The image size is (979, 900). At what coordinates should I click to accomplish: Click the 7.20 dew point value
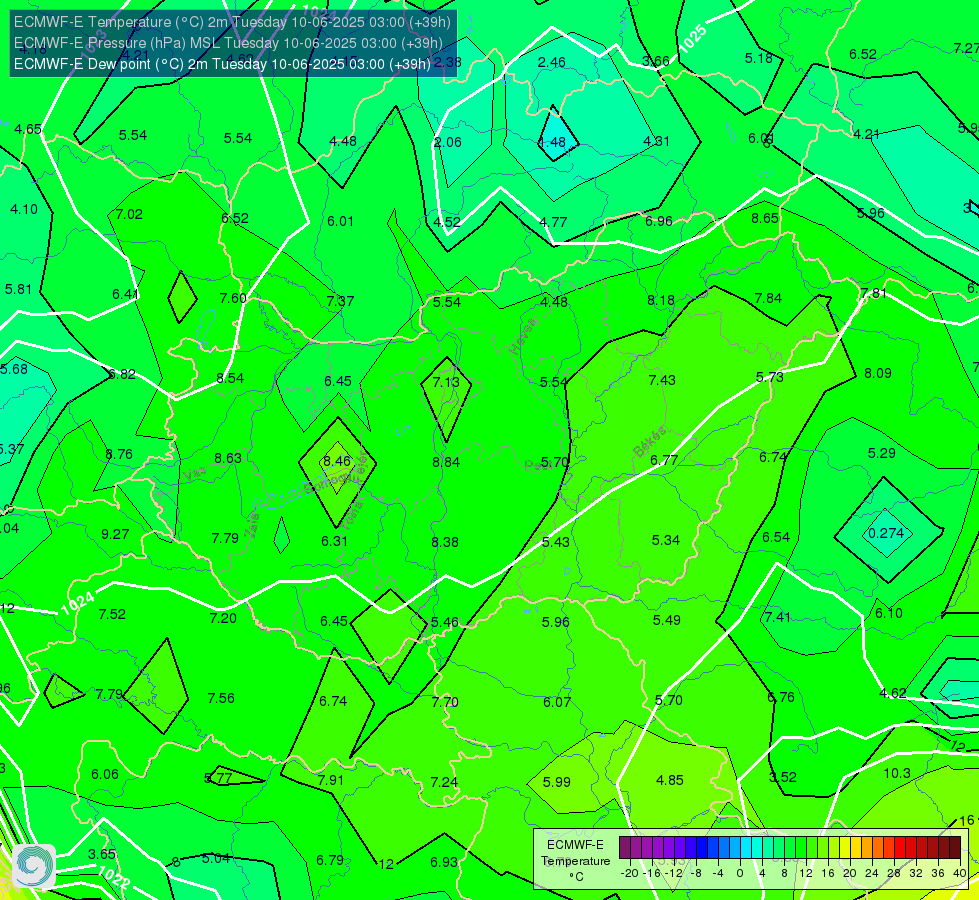pyautogui.click(x=223, y=618)
